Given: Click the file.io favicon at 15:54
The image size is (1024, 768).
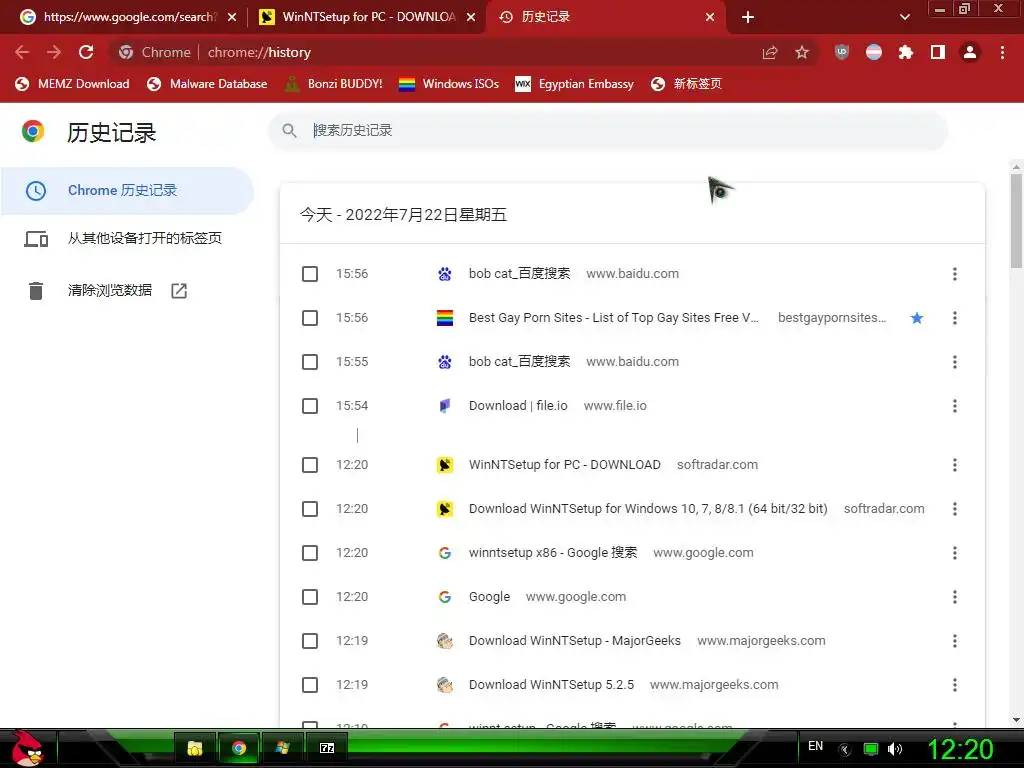Looking at the screenshot, I should coord(445,406).
